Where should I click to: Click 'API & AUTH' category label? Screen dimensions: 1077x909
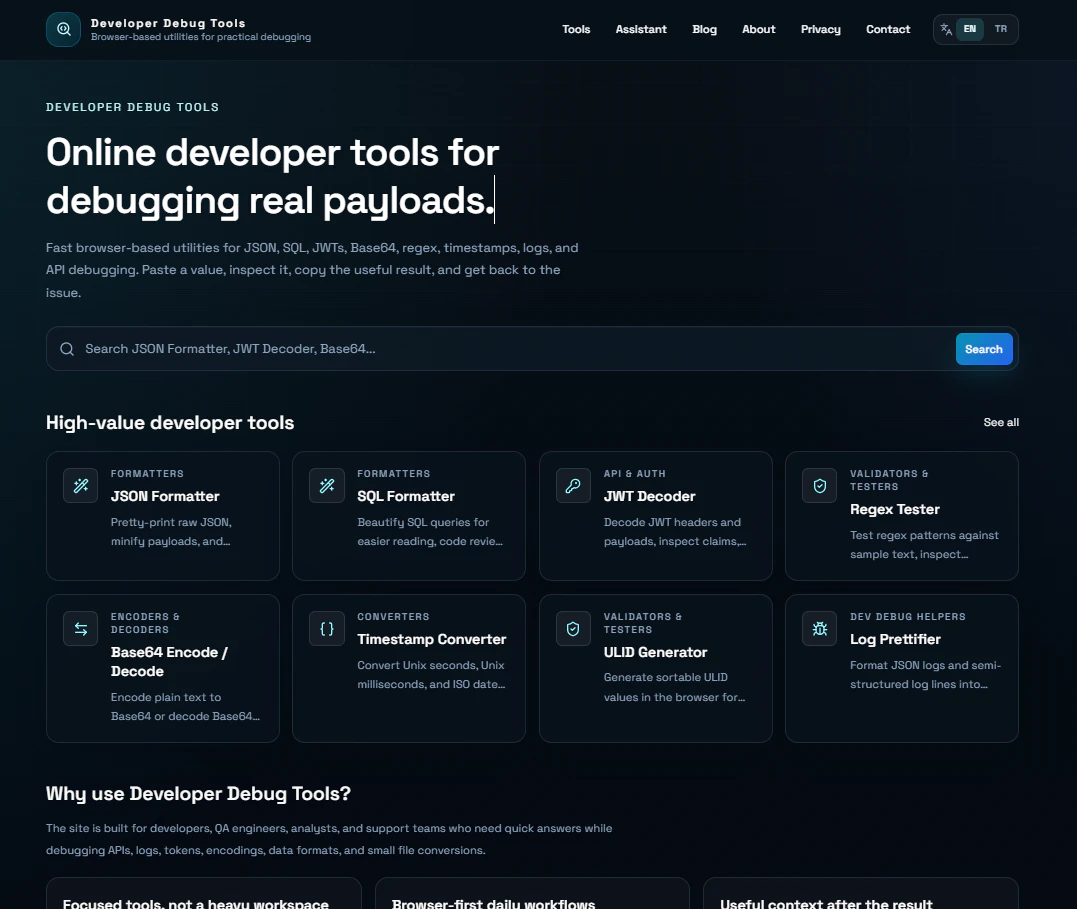point(635,473)
